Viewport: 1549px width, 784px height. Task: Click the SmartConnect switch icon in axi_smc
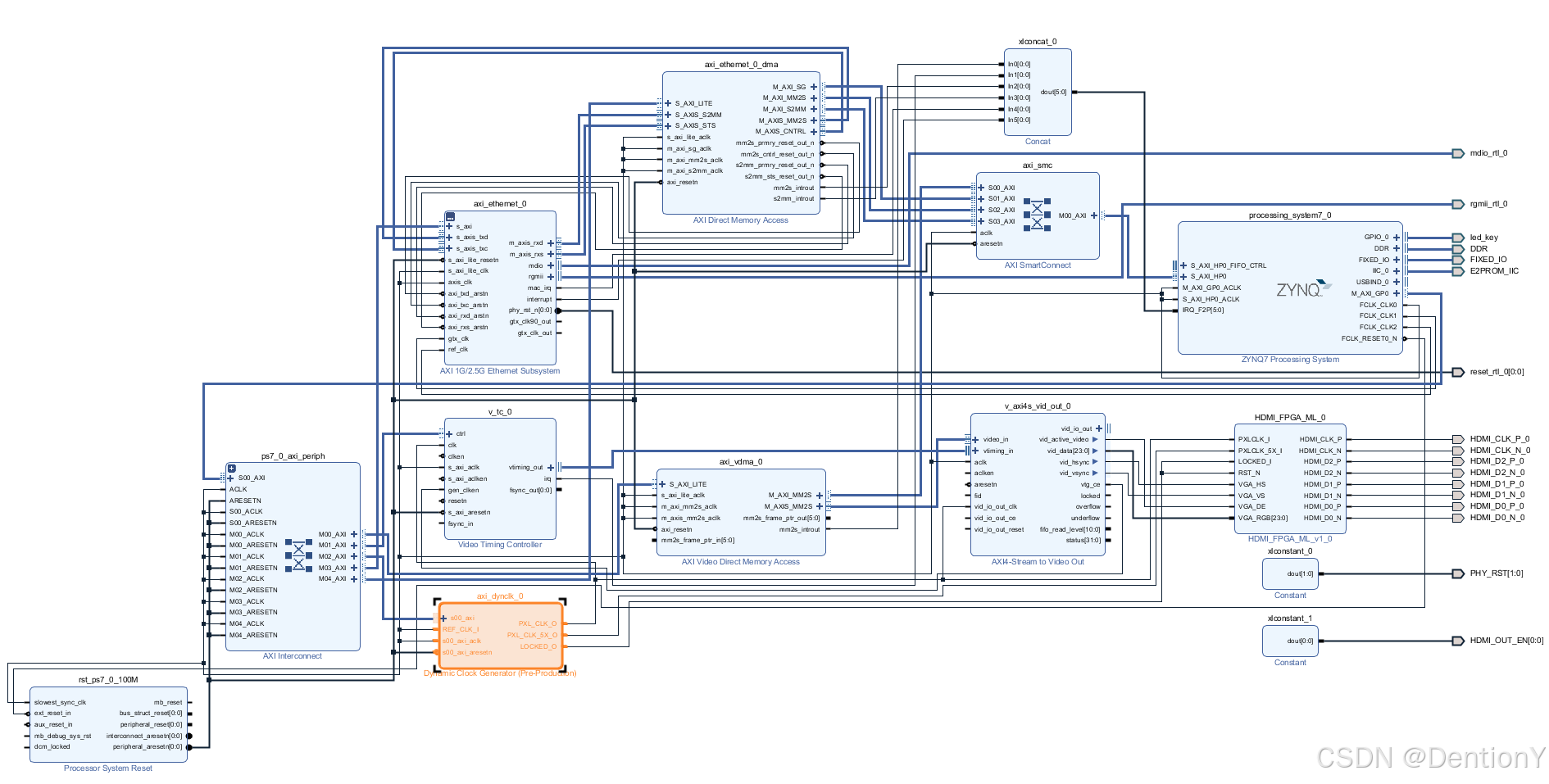click(1037, 215)
